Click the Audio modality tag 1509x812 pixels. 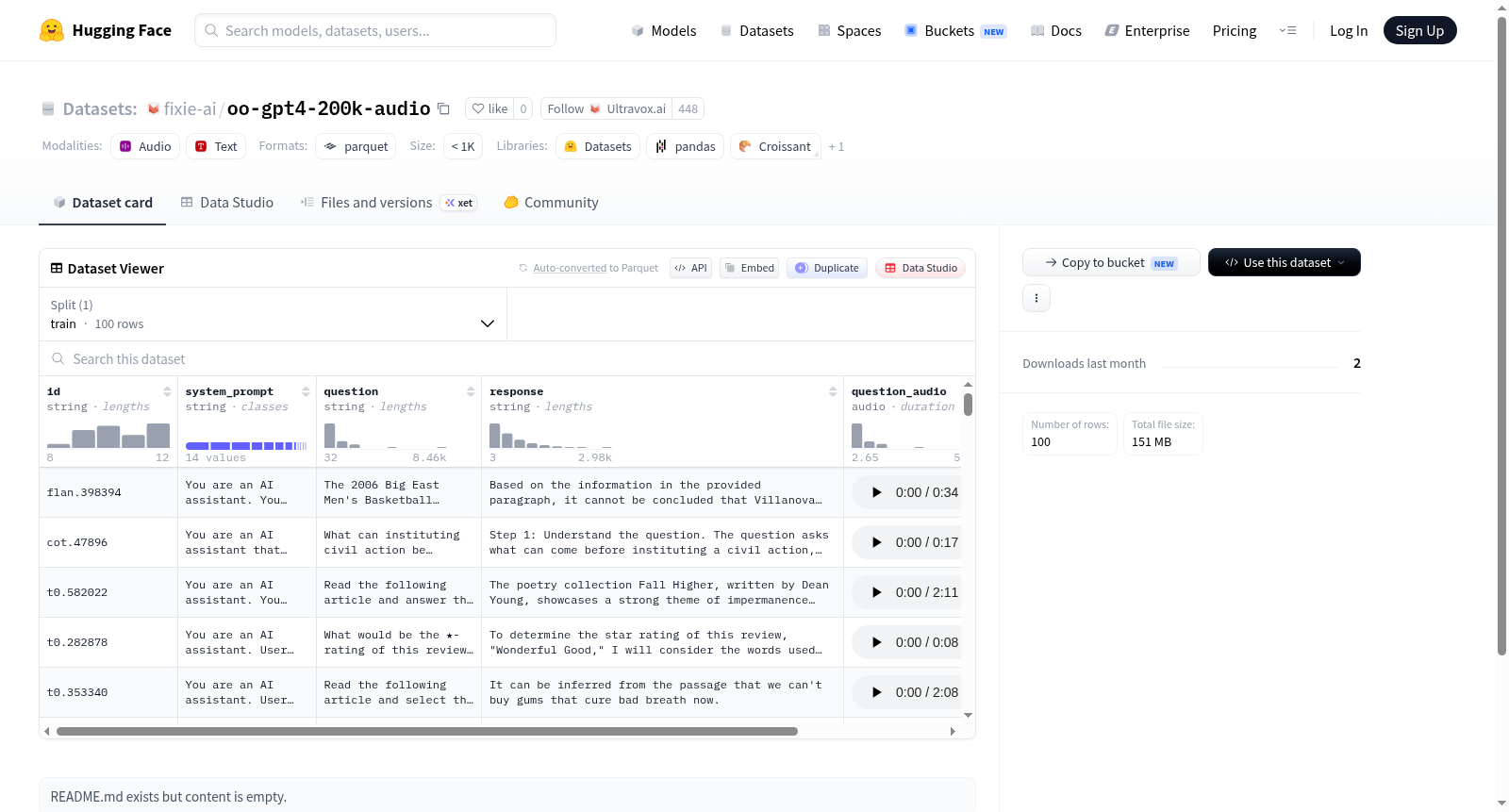[145, 146]
